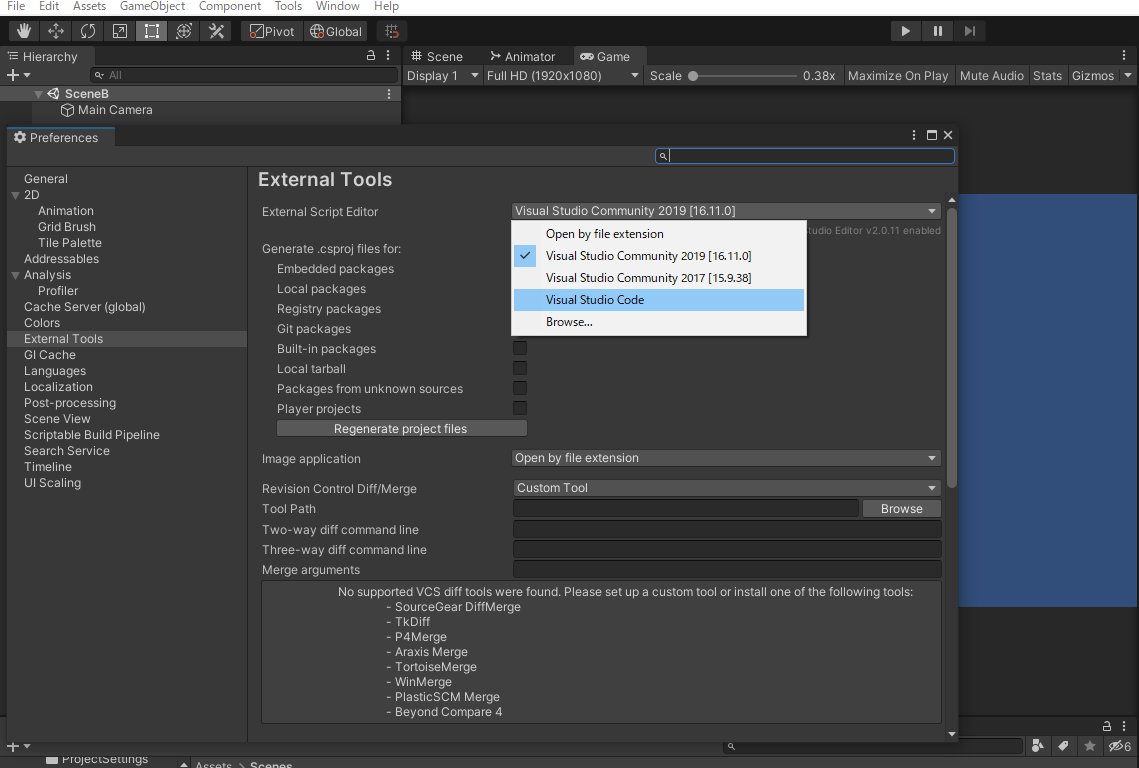Browse for a Revision Control tool path
This screenshot has width=1139, height=768.
click(900, 509)
